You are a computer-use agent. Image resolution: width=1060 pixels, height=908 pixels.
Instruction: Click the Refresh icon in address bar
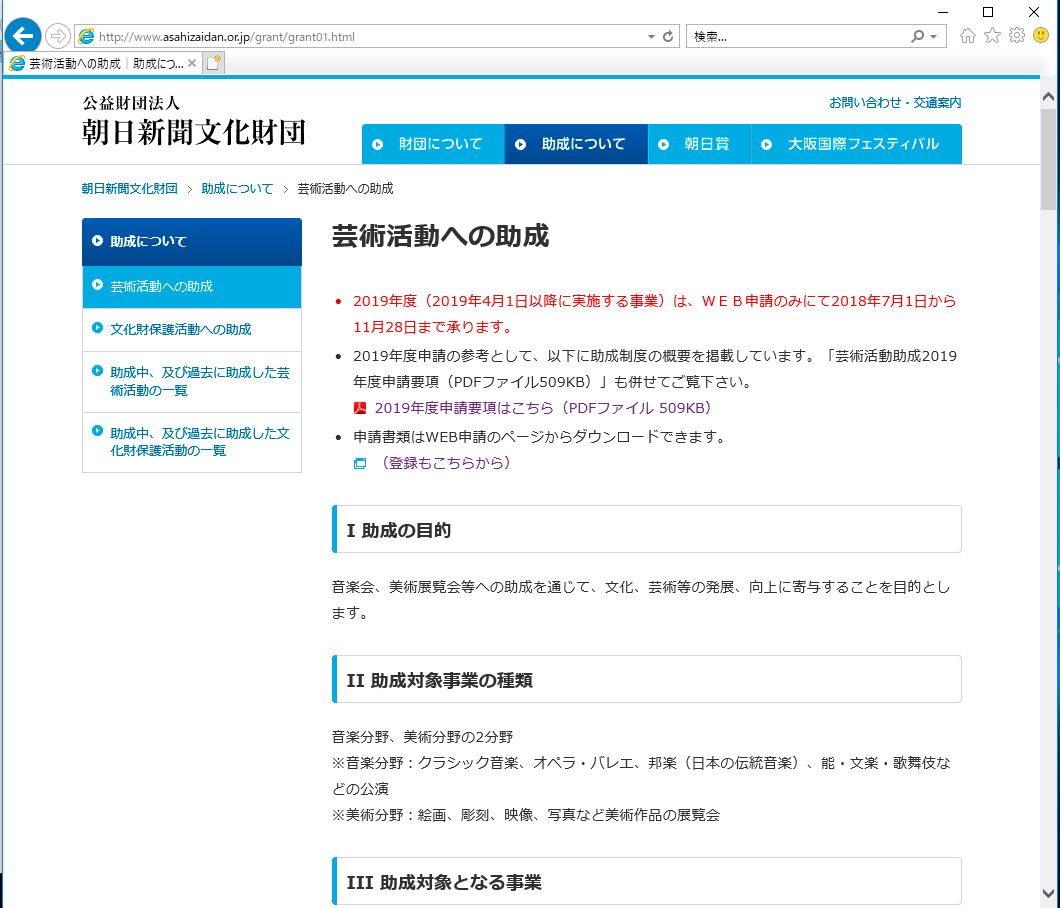pyautogui.click(x=668, y=37)
